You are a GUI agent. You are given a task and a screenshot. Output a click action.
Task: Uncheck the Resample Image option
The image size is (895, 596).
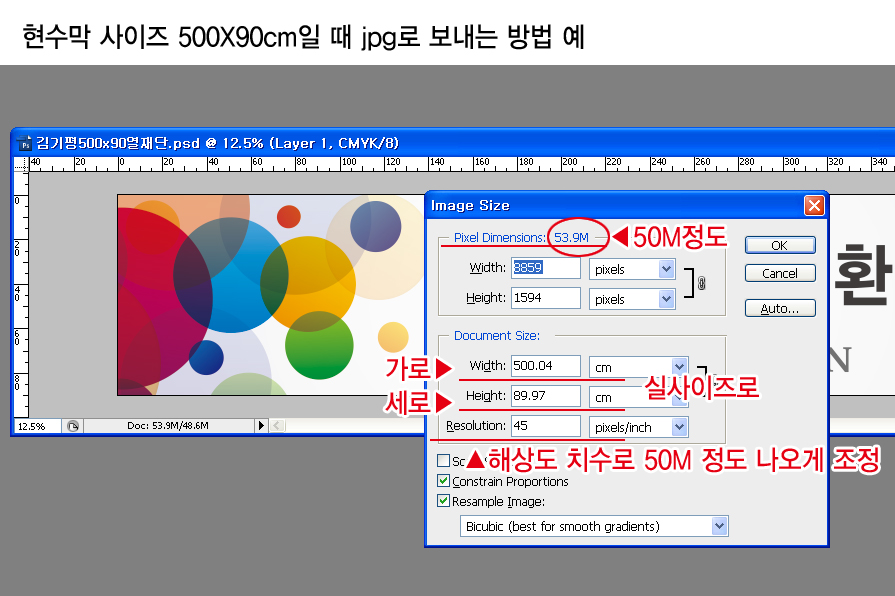444,501
